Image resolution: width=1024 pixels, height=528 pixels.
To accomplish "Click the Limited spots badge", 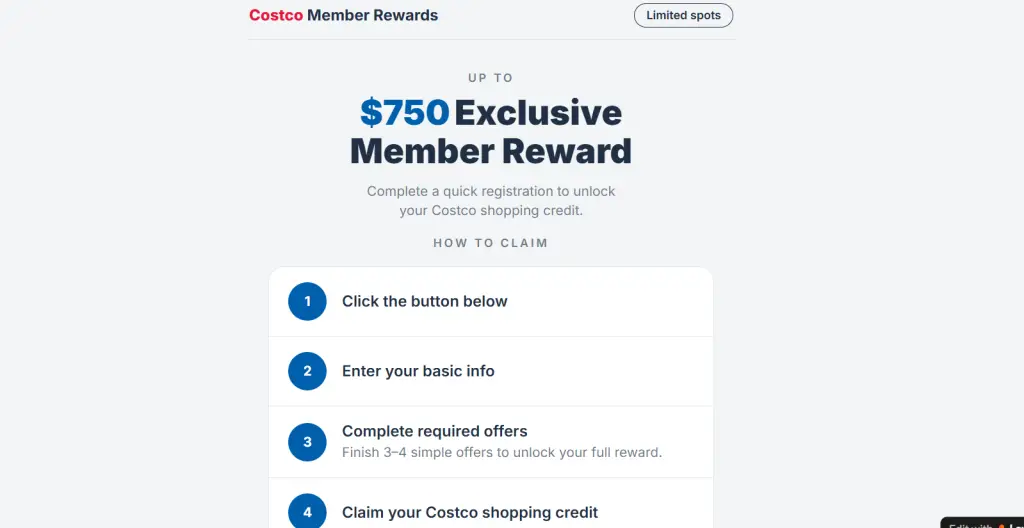I will coord(683,16).
